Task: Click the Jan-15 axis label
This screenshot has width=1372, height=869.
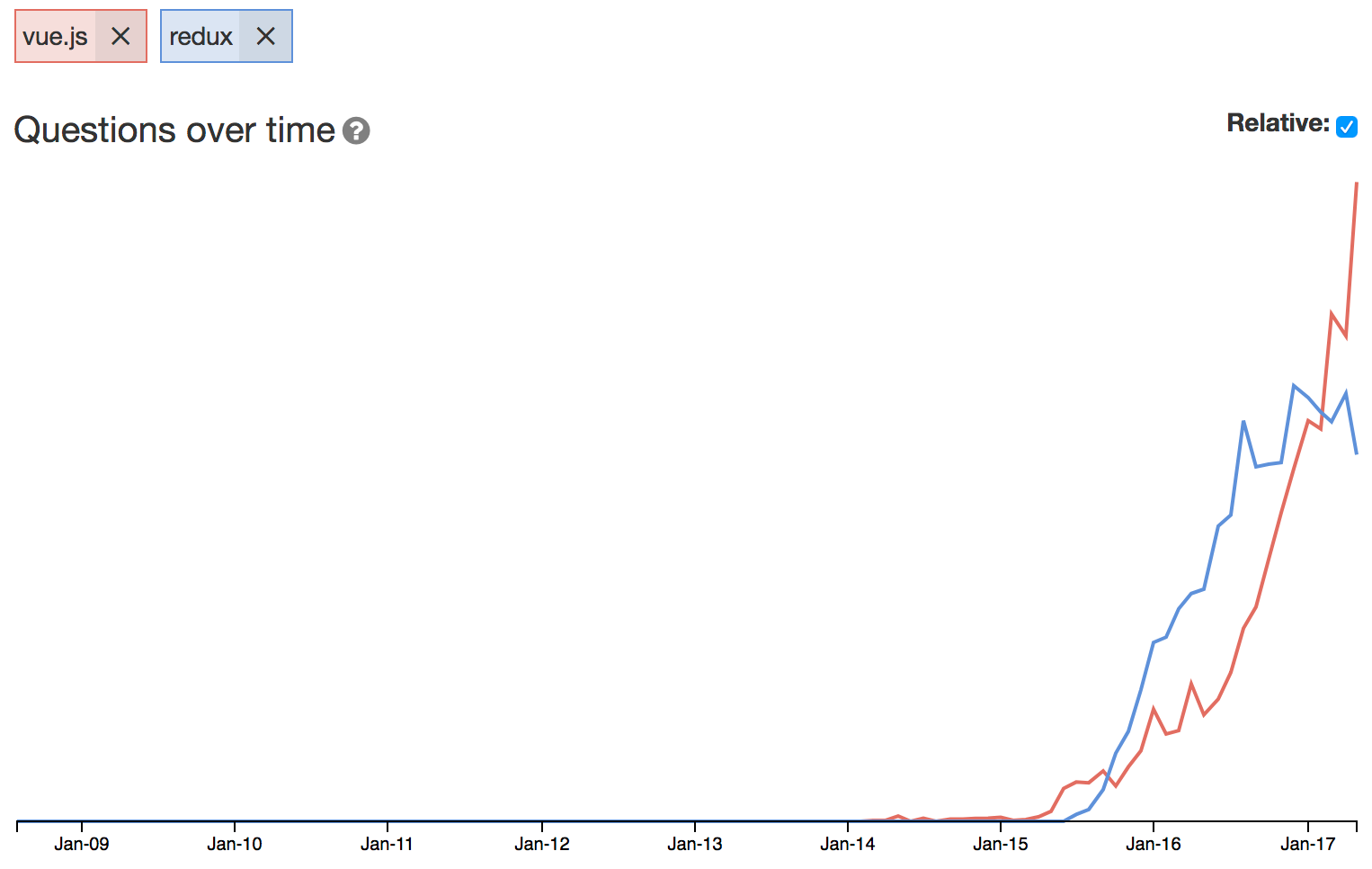Action: pyautogui.click(x=1001, y=844)
